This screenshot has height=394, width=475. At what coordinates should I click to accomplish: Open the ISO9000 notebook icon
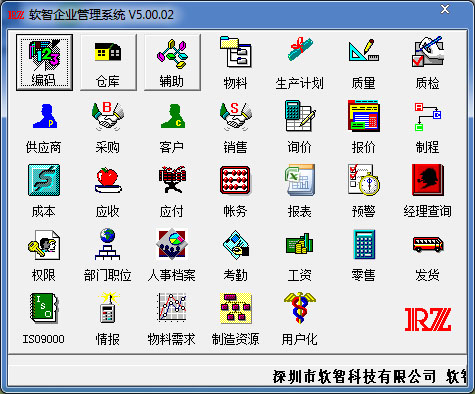click(x=44, y=319)
